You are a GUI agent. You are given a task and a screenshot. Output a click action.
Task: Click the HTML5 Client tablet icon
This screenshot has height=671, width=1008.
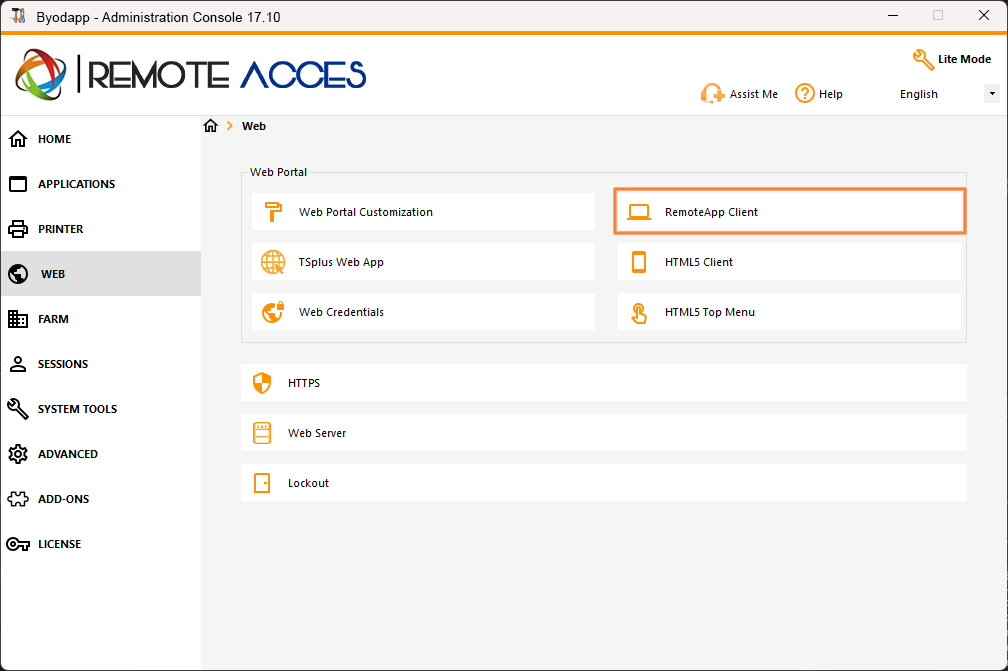tap(639, 262)
